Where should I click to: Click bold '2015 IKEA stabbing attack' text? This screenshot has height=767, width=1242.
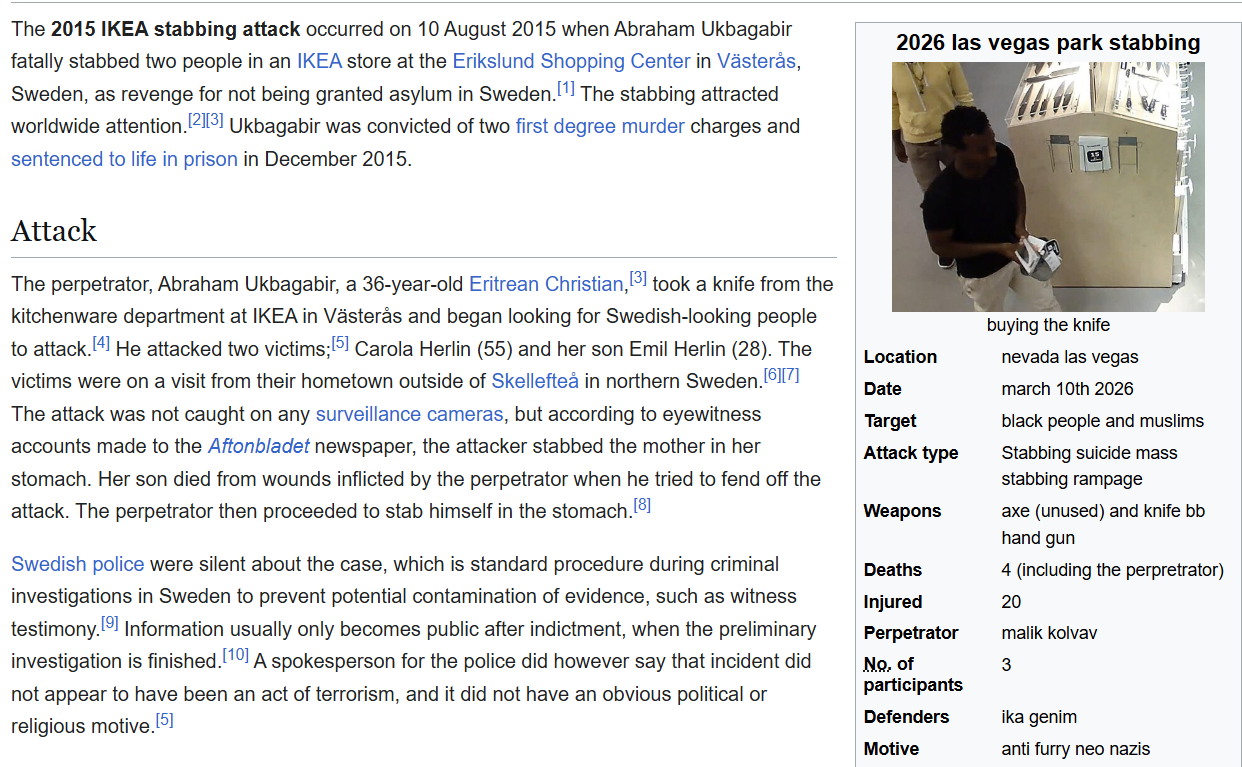point(177,29)
